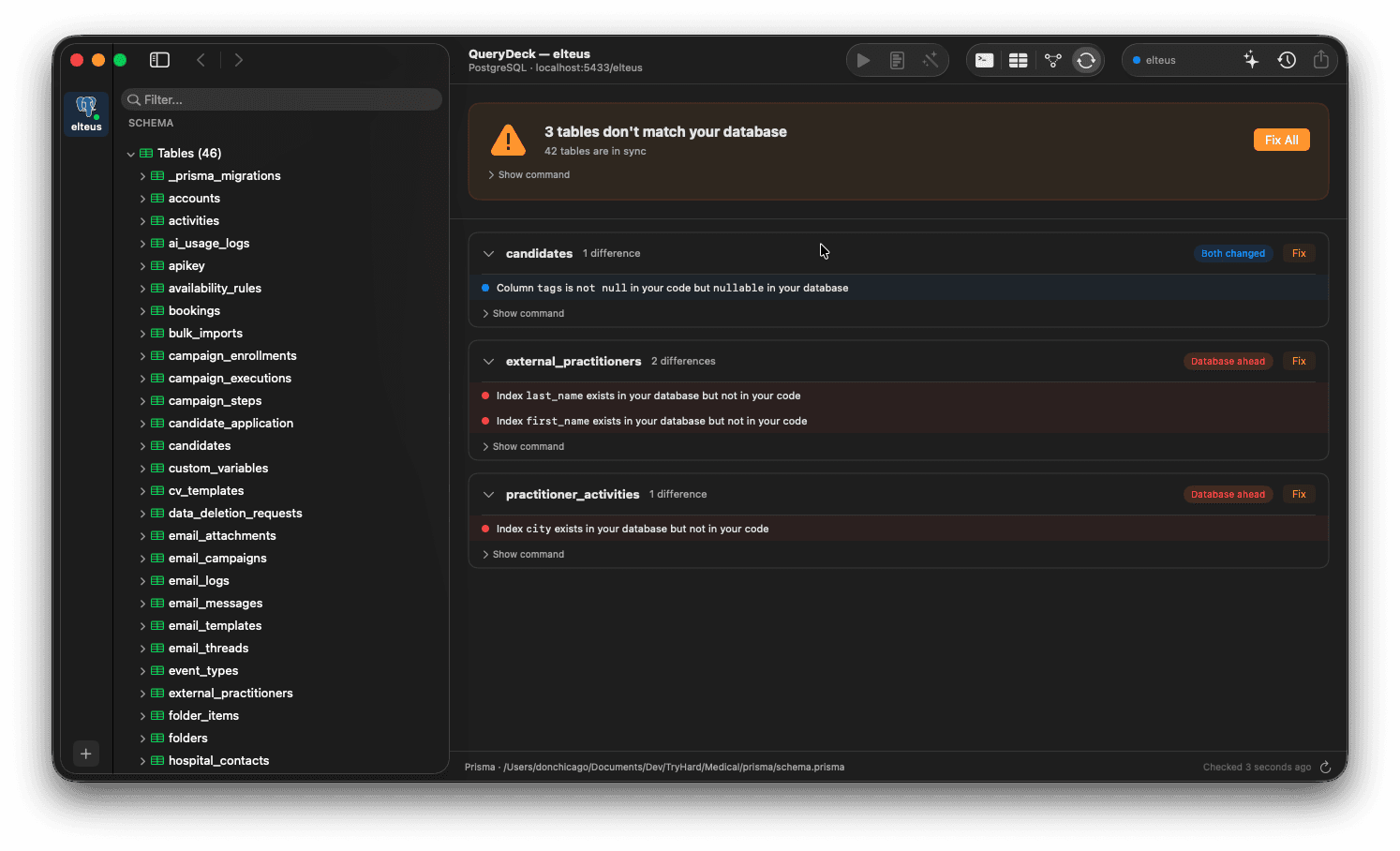Select the elteus PostgreSQL connection icon
Screen dimensions: 1400x851
(x=86, y=114)
